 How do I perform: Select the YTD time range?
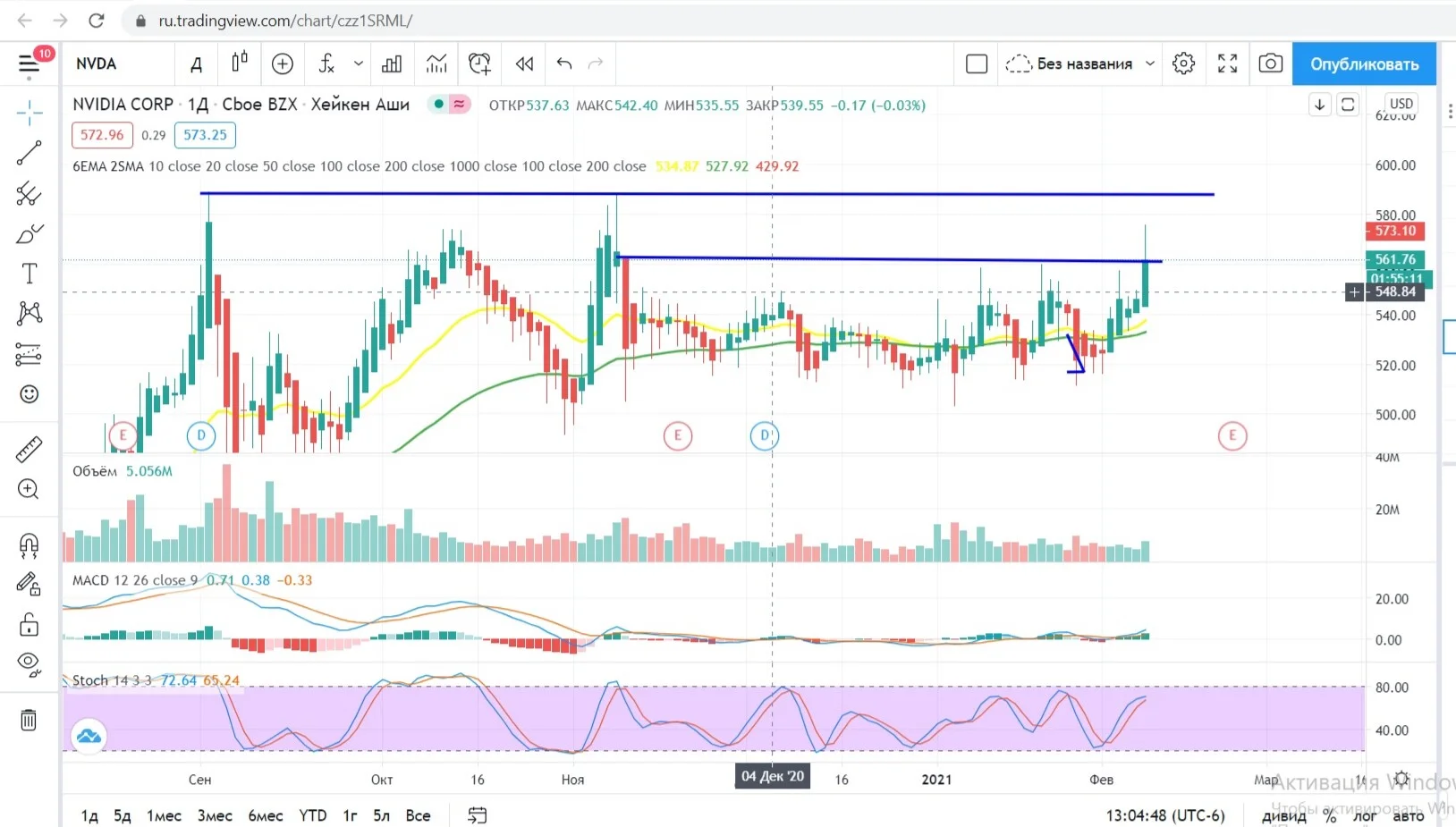click(x=313, y=815)
